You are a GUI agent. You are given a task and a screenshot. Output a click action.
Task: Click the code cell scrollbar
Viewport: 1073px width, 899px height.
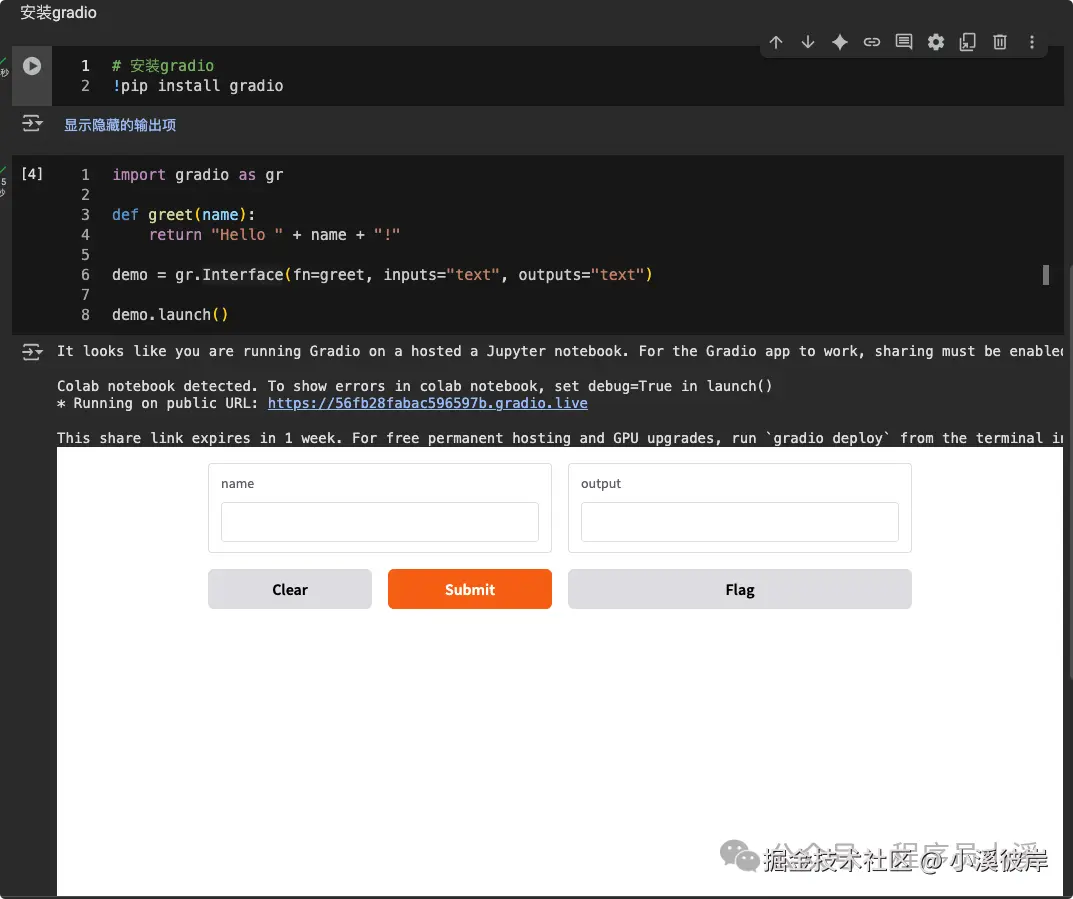(1046, 275)
